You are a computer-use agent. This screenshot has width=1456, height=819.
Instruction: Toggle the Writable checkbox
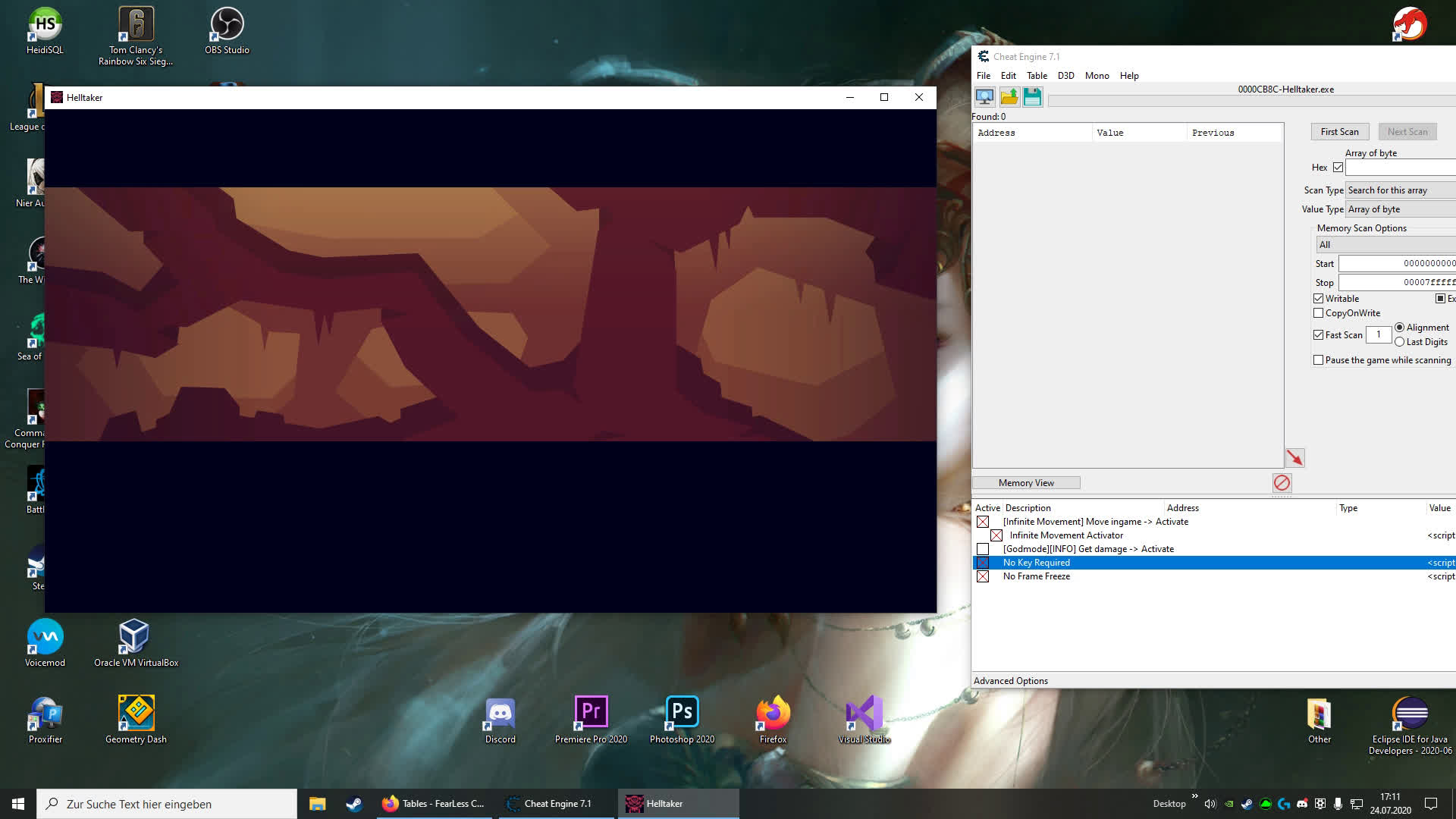click(x=1319, y=299)
